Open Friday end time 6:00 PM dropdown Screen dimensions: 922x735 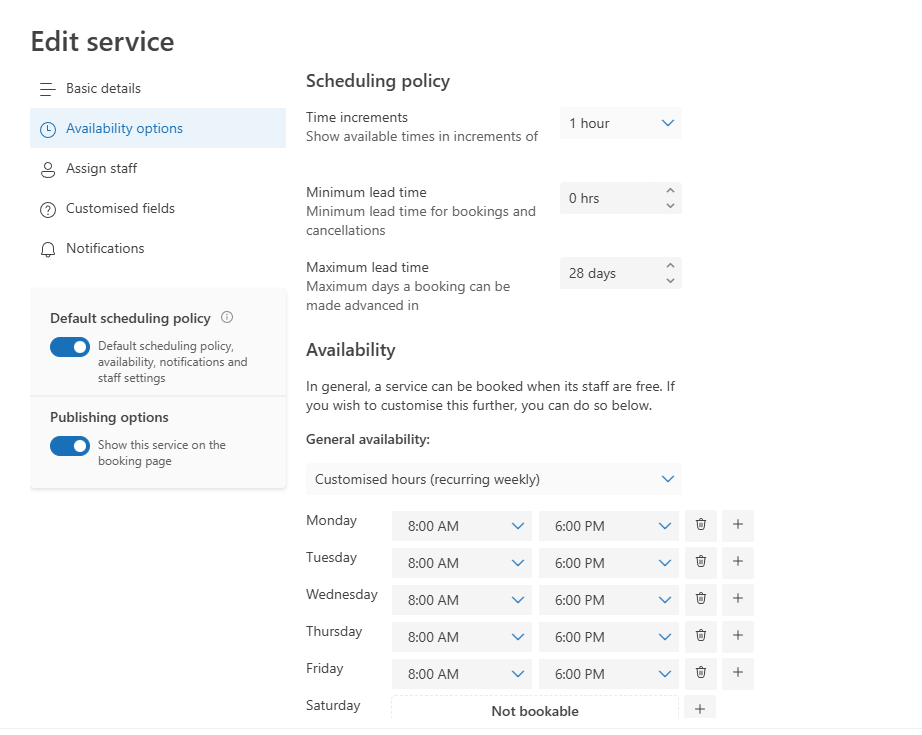[x=609, y=674]
